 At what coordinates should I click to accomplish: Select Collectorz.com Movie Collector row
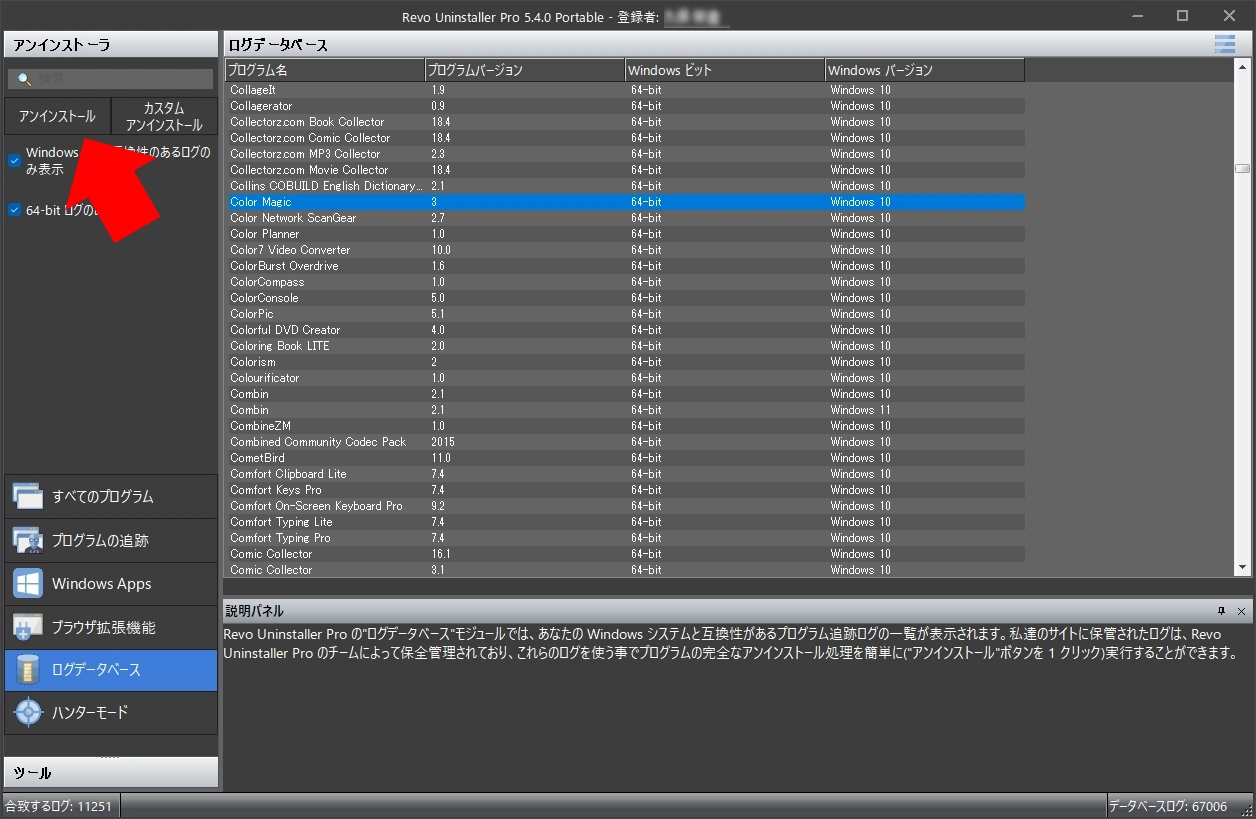[625, 170]
